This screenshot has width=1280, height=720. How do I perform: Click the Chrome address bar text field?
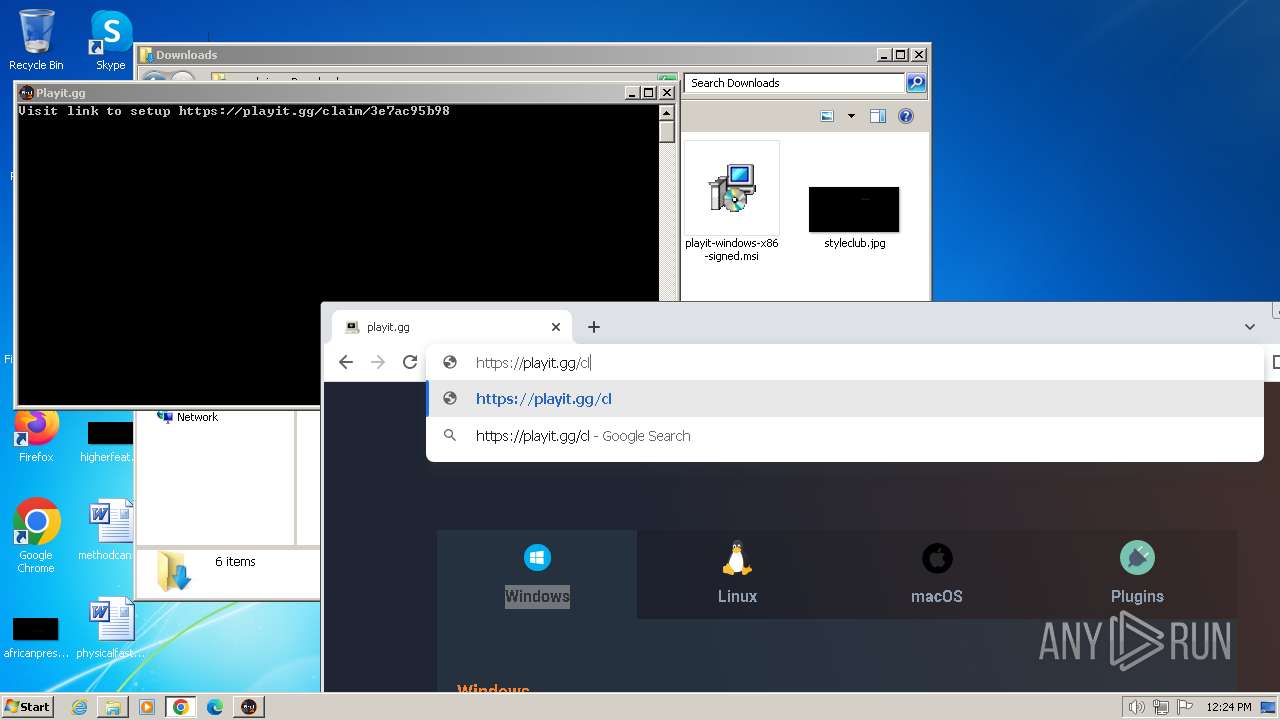pos(845,363)
